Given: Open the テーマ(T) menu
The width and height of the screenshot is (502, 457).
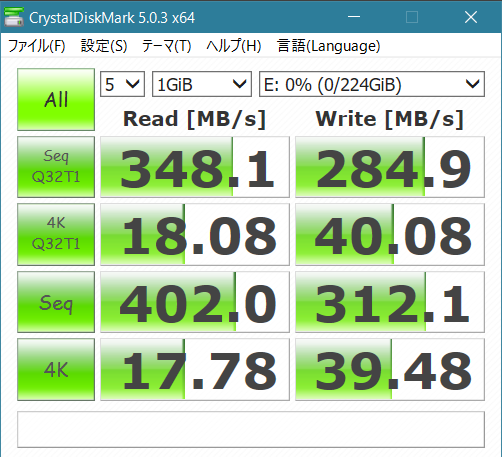Looking at the screenshot, I should click(166, 46).
